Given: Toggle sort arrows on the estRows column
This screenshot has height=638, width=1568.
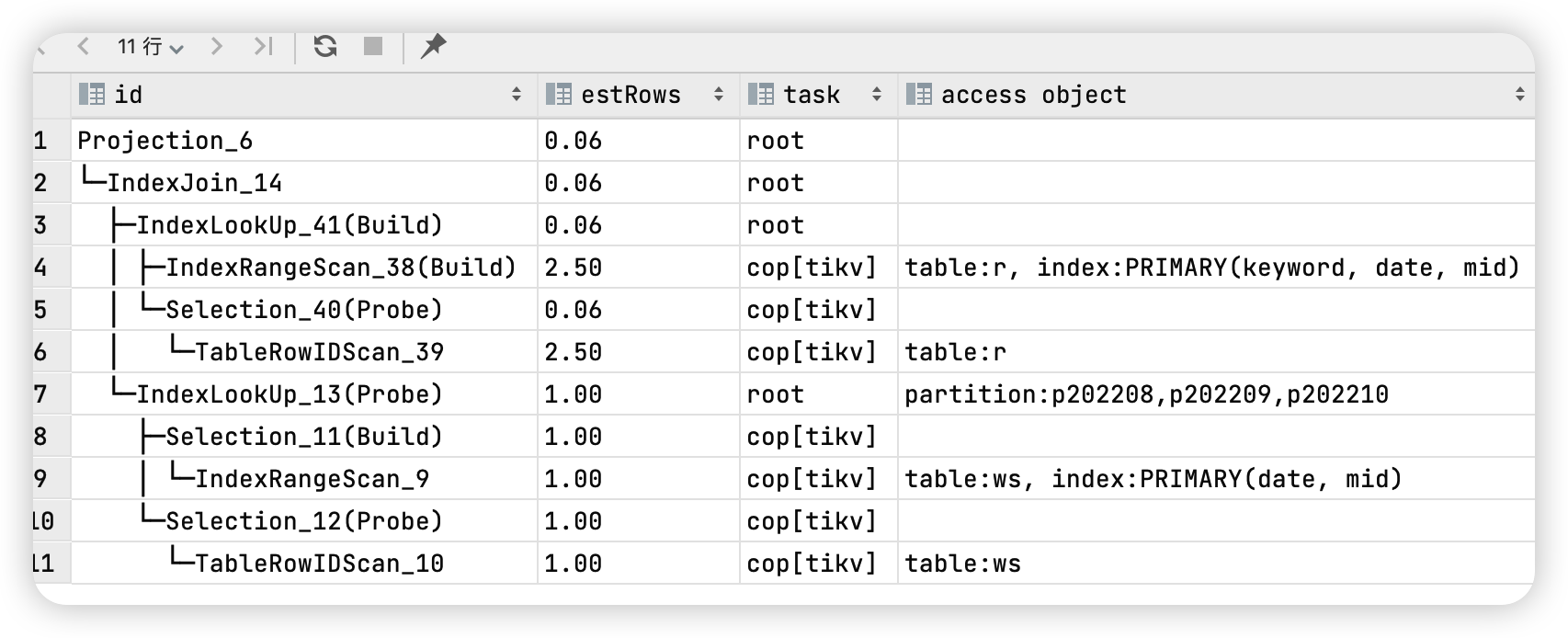Looking at the screenshot, I should point(719,94).
